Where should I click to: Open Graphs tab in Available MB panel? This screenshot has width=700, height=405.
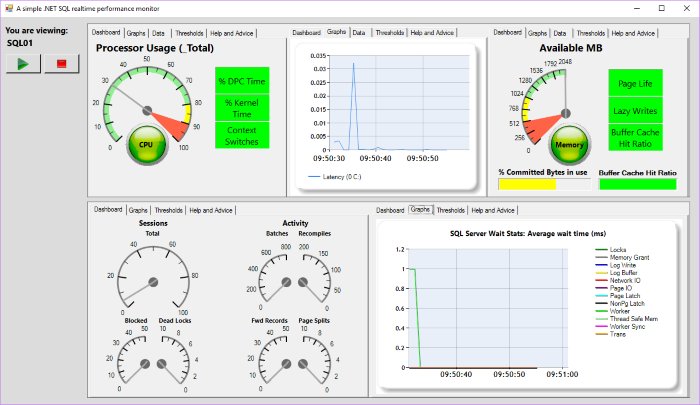point(537,33)
